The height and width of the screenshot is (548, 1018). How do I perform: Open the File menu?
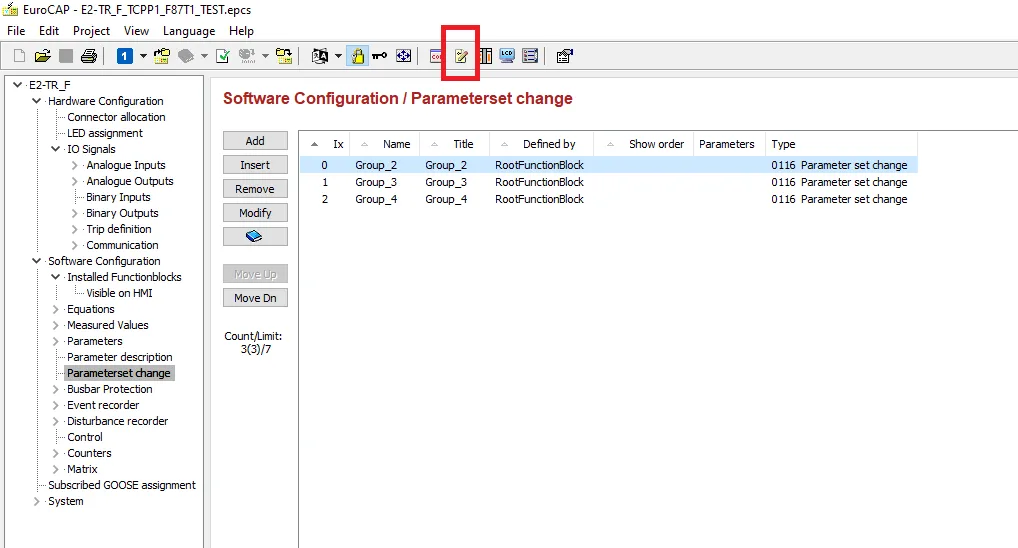(x=16, y=31)
